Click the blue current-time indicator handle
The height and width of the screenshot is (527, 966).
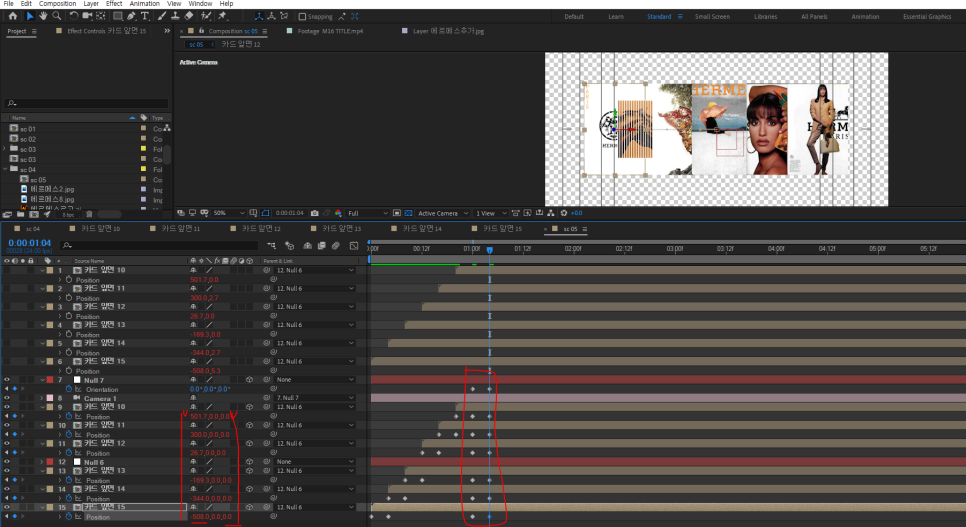490,250
